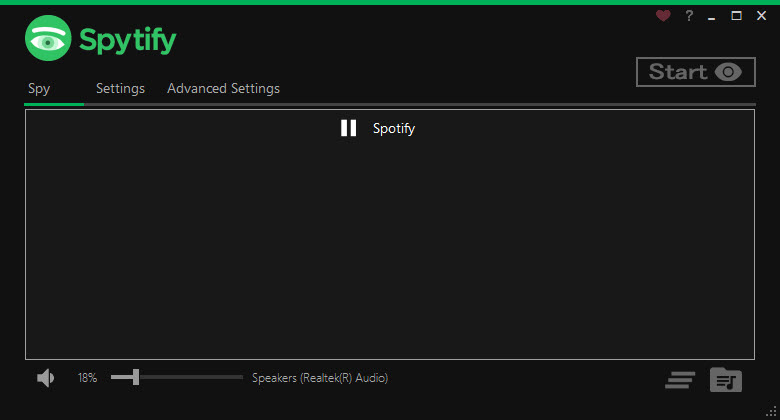
Task: Switch to the Spy tab
Action: [x=39, y=89]
